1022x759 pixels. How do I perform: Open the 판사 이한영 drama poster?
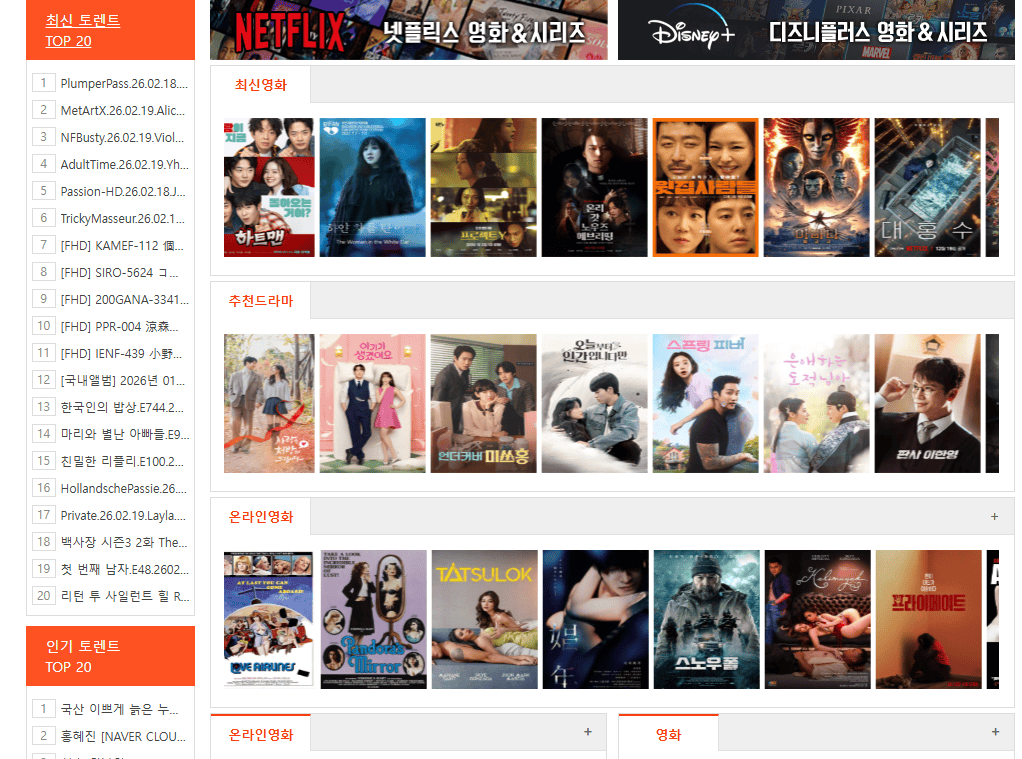pos(927,404)
